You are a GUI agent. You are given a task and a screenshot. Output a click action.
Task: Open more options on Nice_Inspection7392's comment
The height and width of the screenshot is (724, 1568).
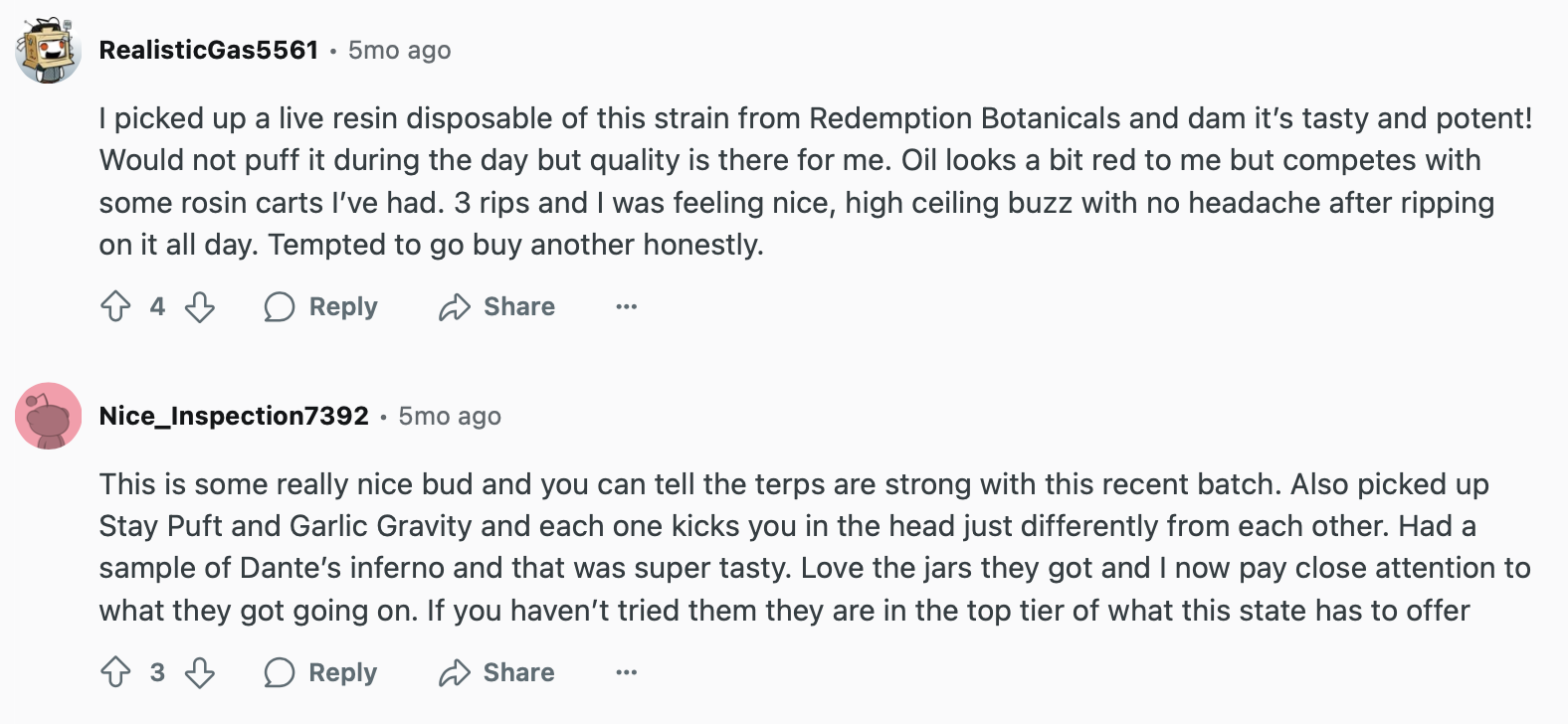[x=626, y=672]
